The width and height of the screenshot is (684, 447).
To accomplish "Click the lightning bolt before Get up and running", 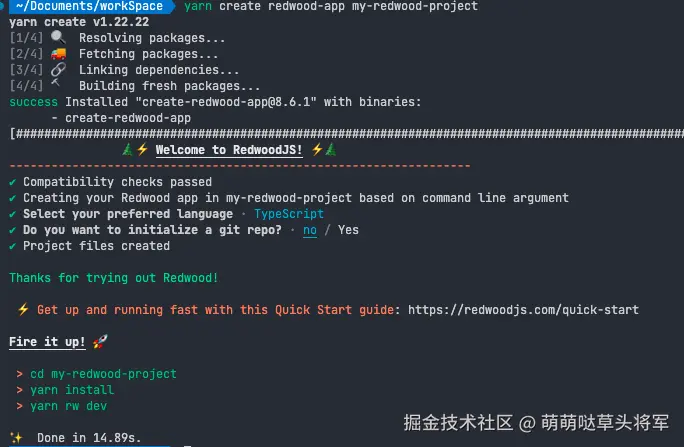I will coord(22,310).
